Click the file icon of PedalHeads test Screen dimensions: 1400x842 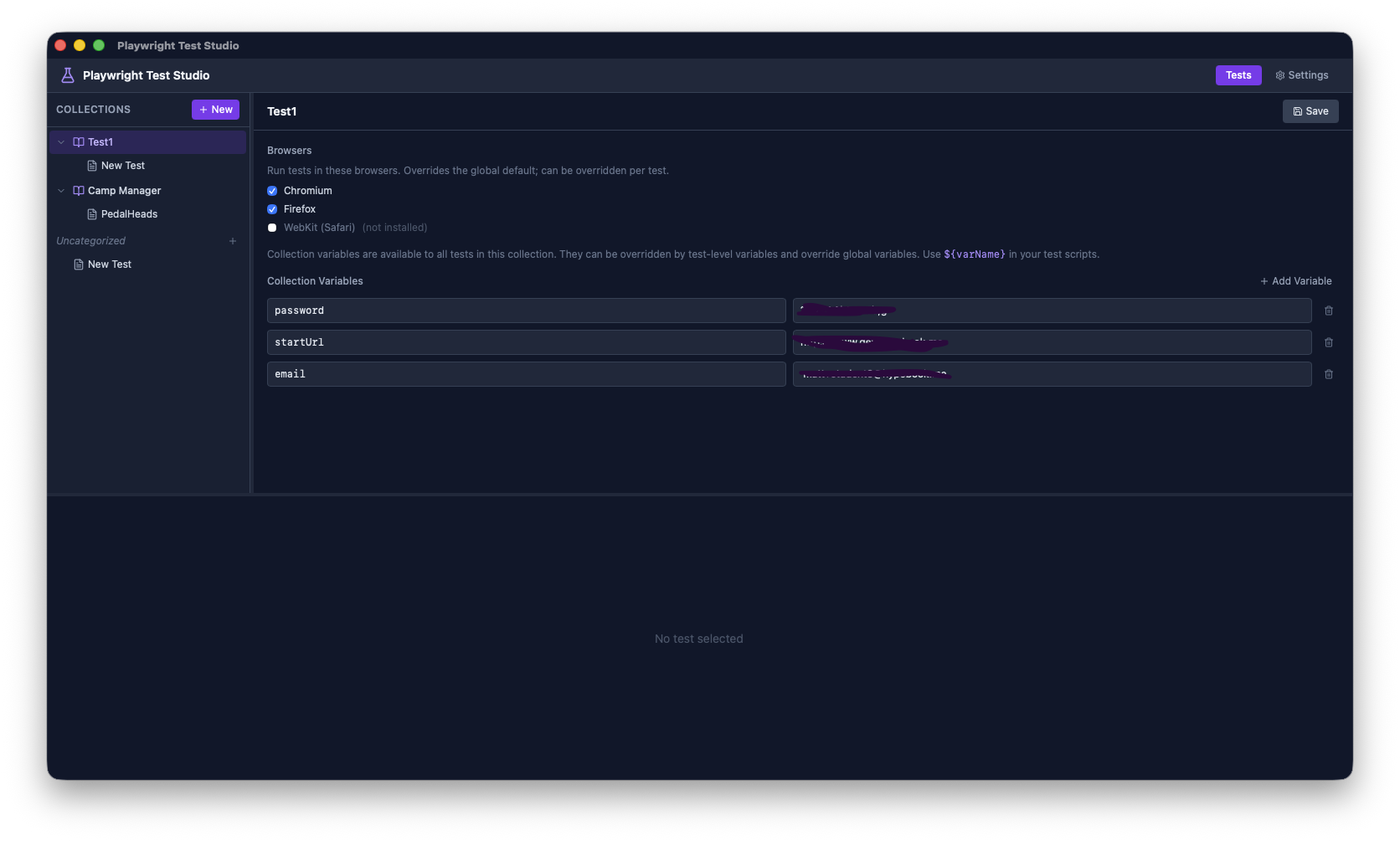coord(92,214)
